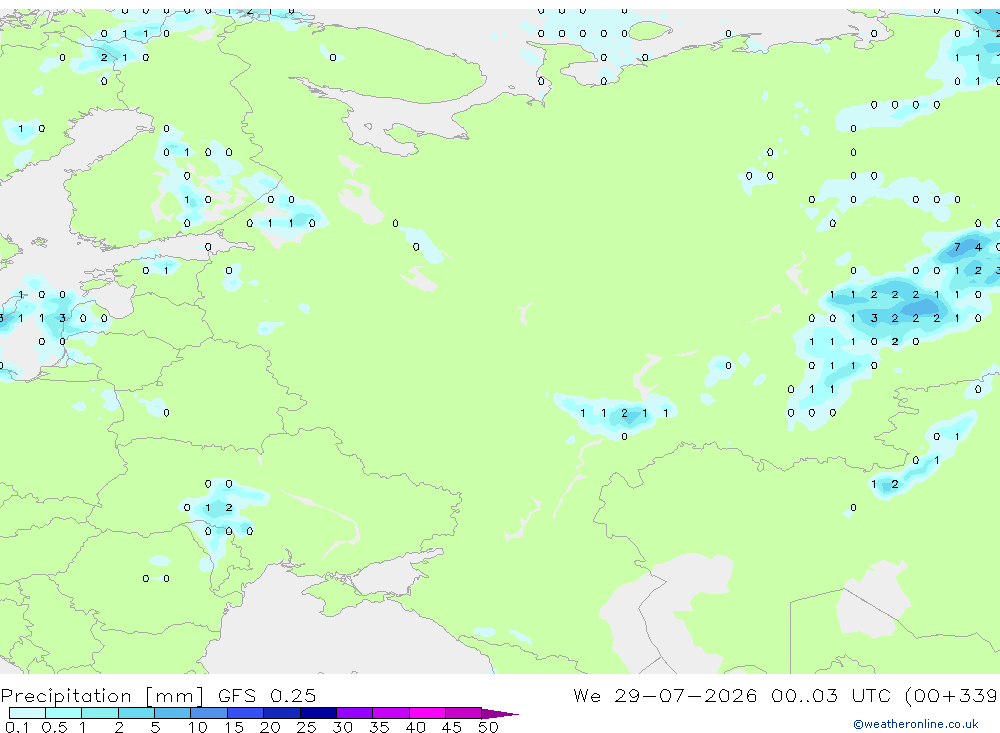Screen dimensions: 1000x733
Task: Select the 10–15 mm legend swatch
Action: click(x=209, y=713)
